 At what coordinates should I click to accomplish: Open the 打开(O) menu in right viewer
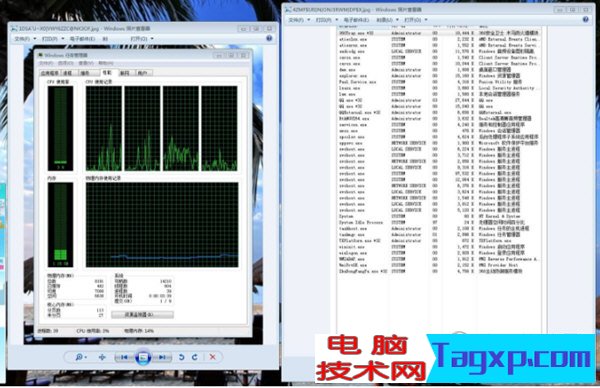point(416,20)
